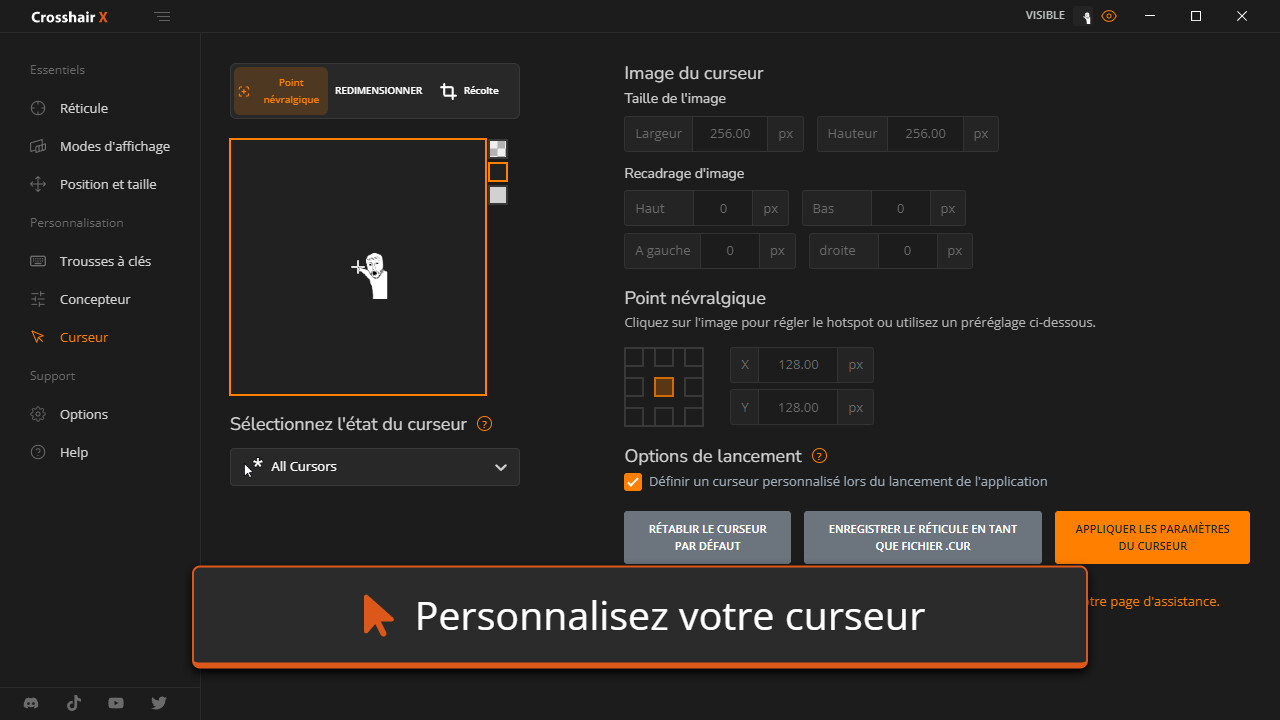Image resolution: width=1280 pixels, height=720 pixels.
Task: Go to Modes d'affichage in sidebar
Action: (114, 146)
